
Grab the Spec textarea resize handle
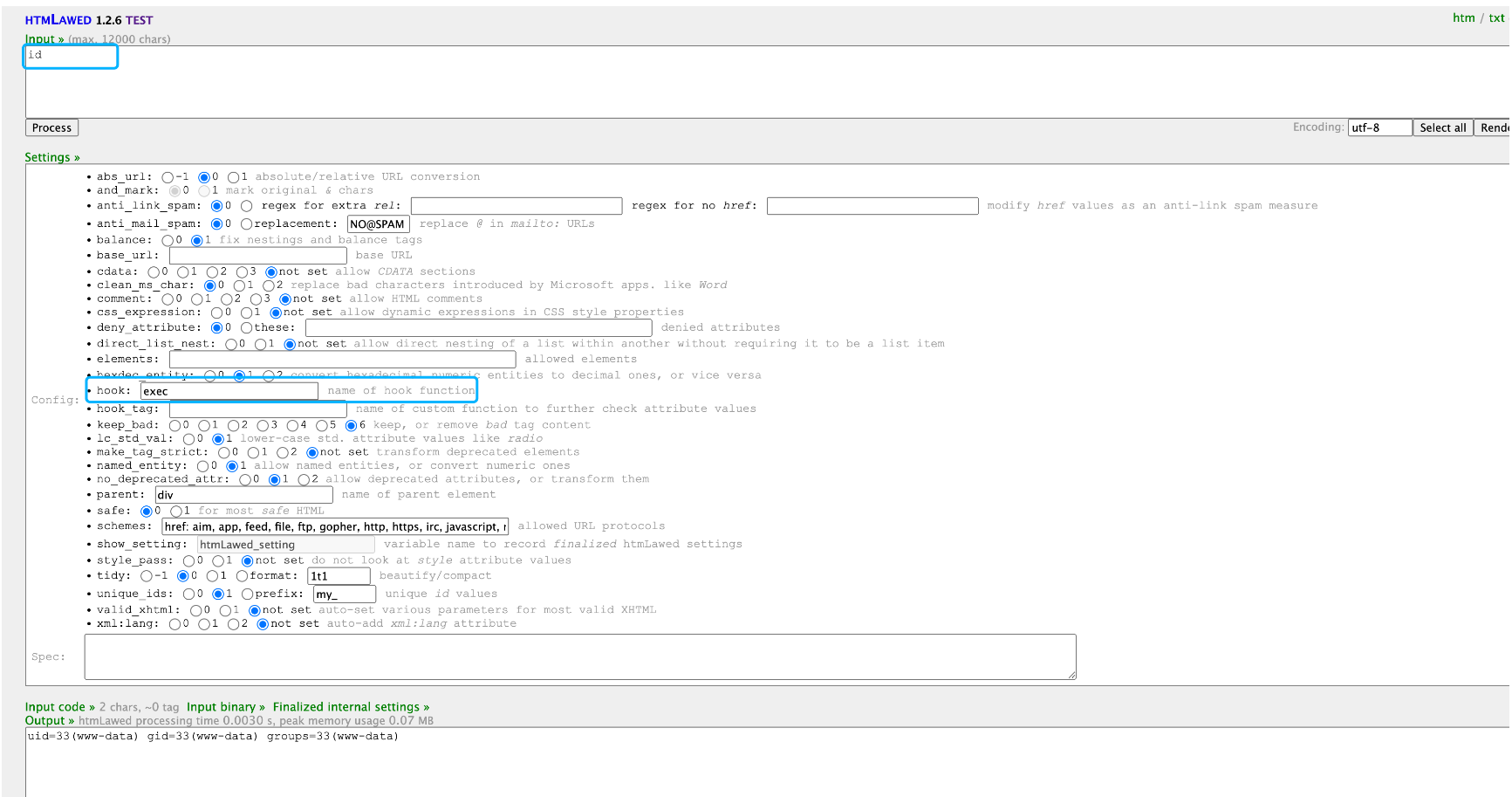click(1071, 675)
